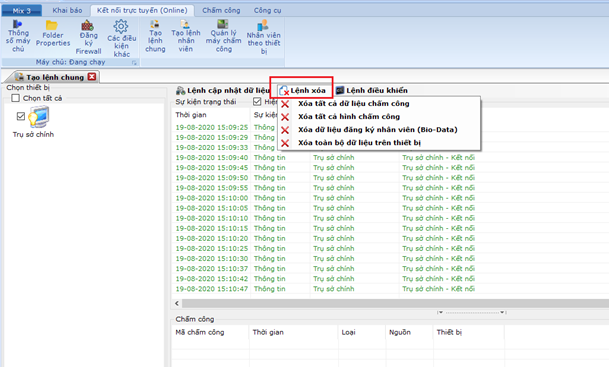Open Đăng ký Firewall tool
This screenshot has width=609, height=367.
click(88, 37)
